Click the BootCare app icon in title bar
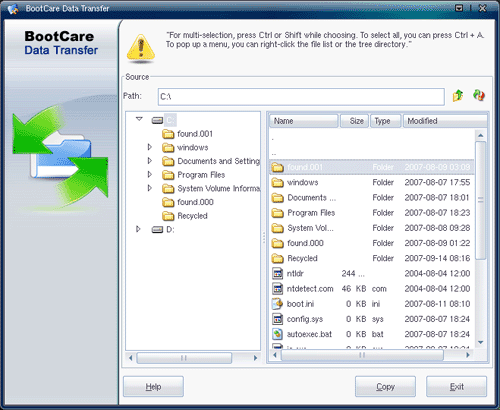500x410 pixels. (x=13, y=9)
